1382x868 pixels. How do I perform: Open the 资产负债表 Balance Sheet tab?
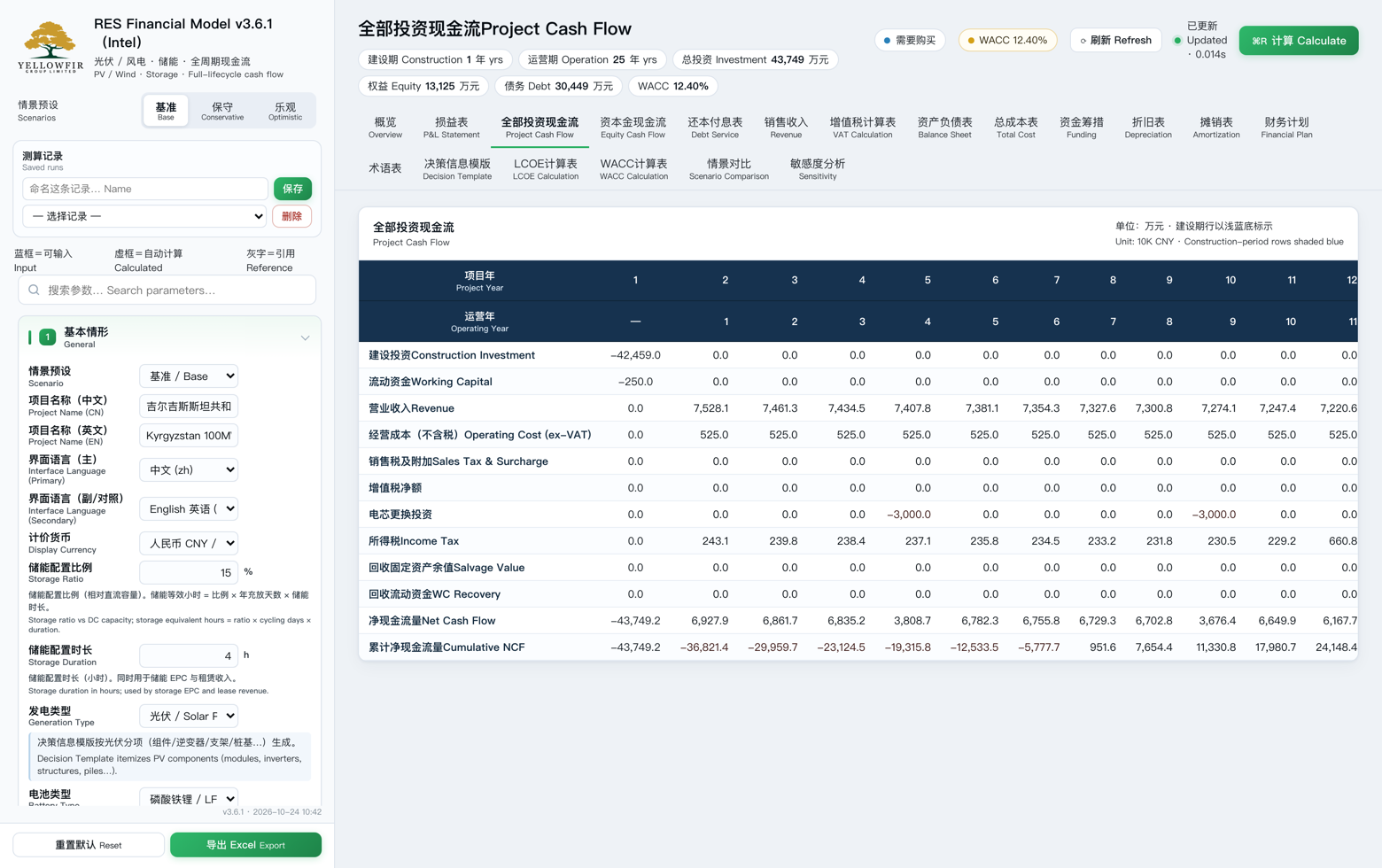944,128
